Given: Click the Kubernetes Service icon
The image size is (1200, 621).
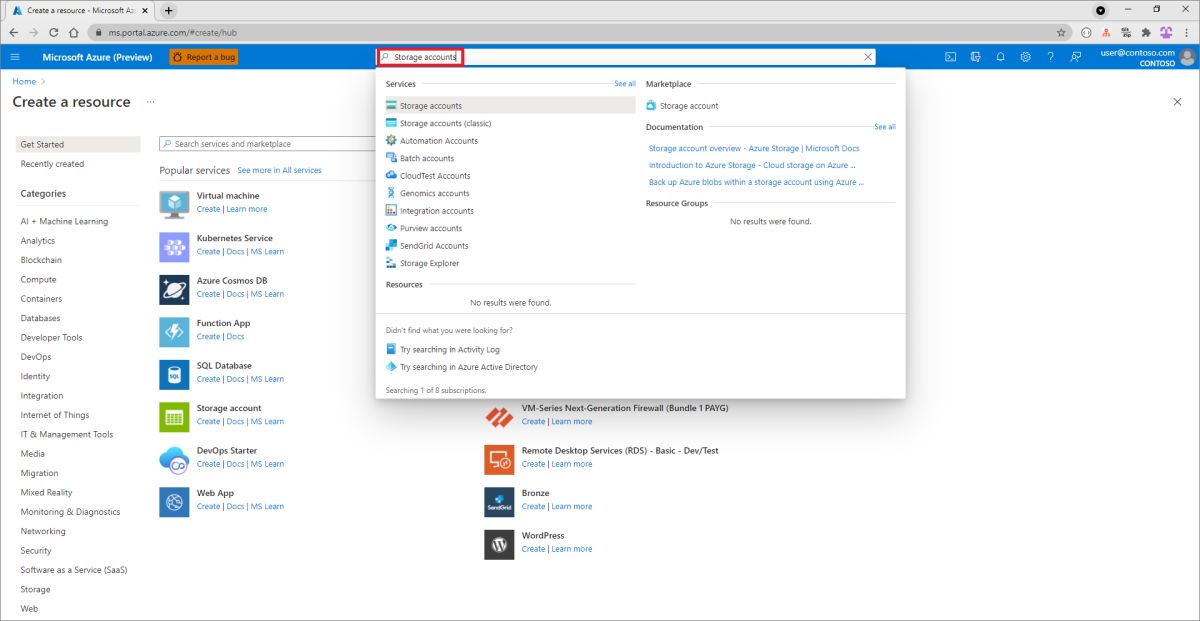Looking at the screenshot, I should [174, 246].
